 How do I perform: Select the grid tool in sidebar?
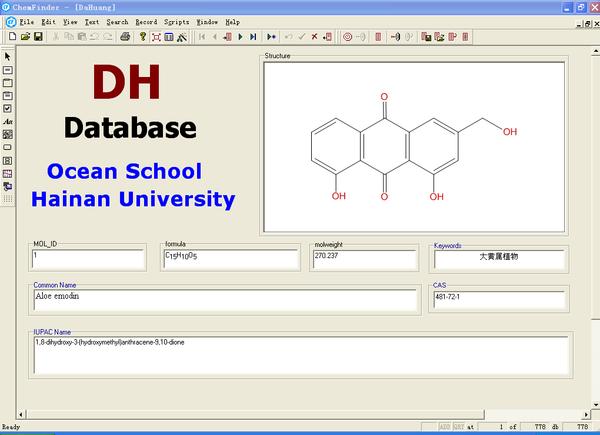pyautogui.click(x=8, y=174)
